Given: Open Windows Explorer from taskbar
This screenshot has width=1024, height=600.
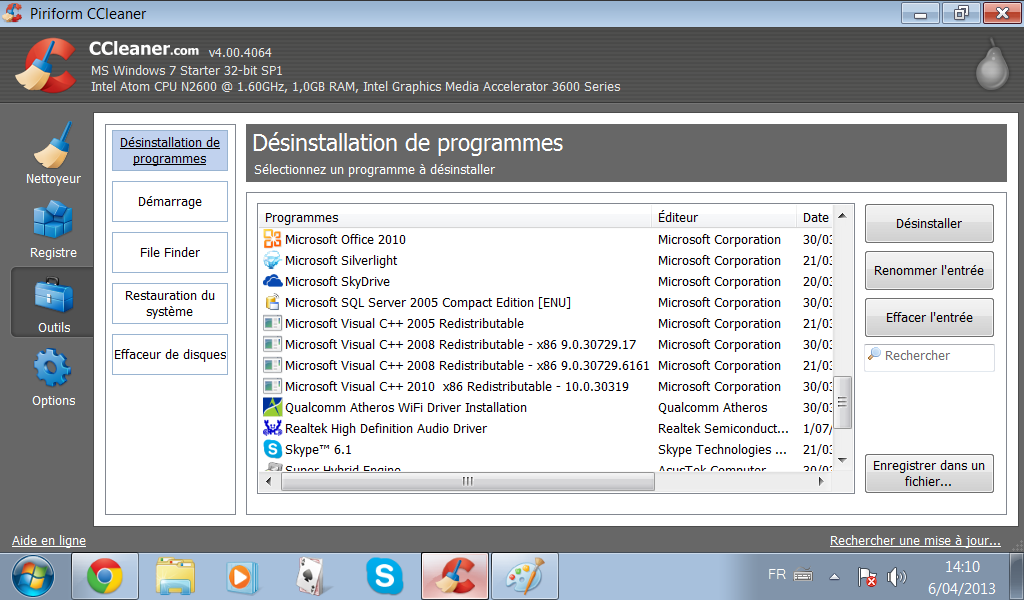Looking at the screenshot, I should pyautogui.click(x=175, y=576).
